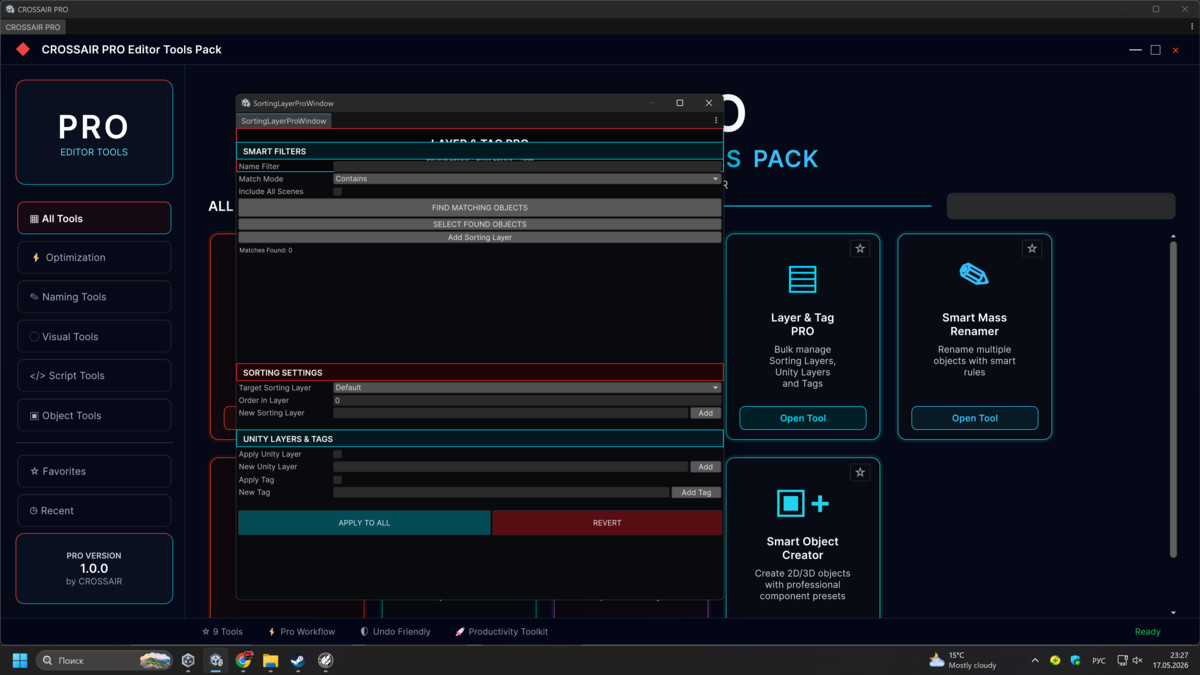Enable the Apply Tag checkbox
This screenshot has height=675, width=1200.
click(x=337, y=480)
